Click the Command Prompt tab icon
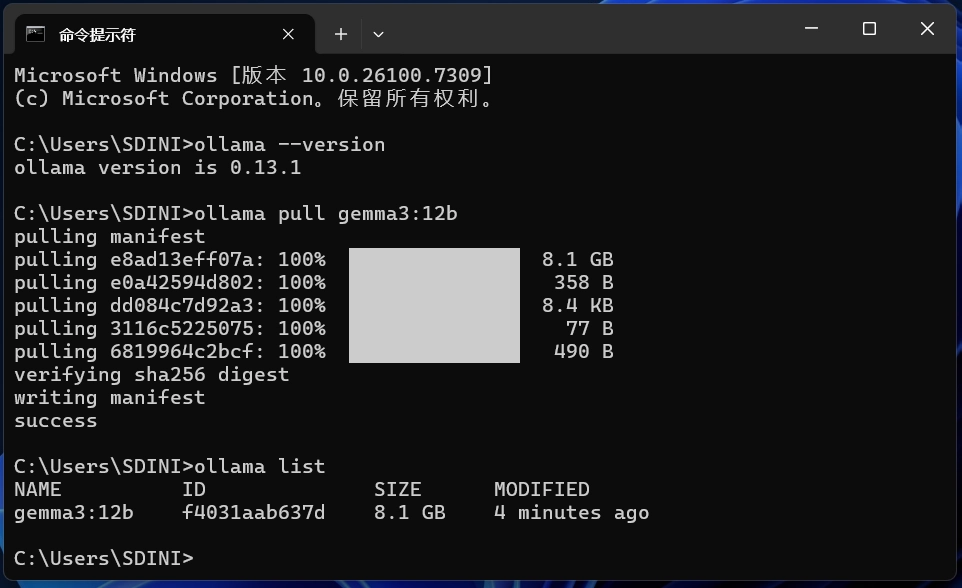Viewport: 962px width, 588px height. [36, 34]
